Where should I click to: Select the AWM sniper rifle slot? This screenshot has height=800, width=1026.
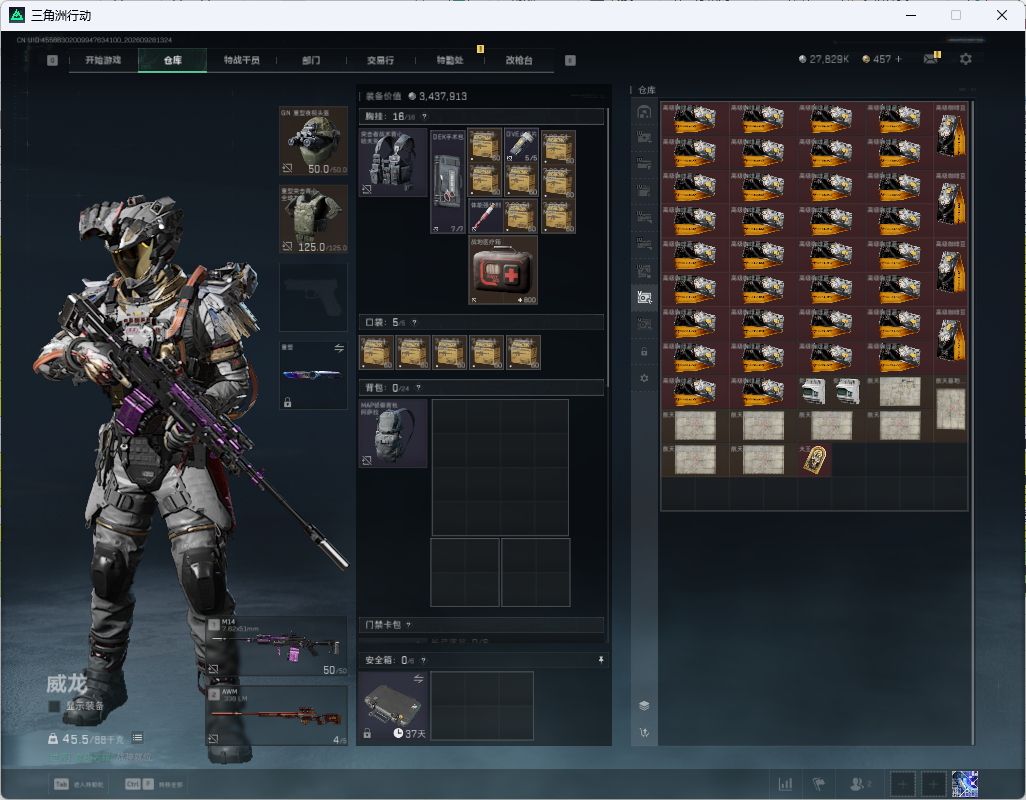click(277, 716)
